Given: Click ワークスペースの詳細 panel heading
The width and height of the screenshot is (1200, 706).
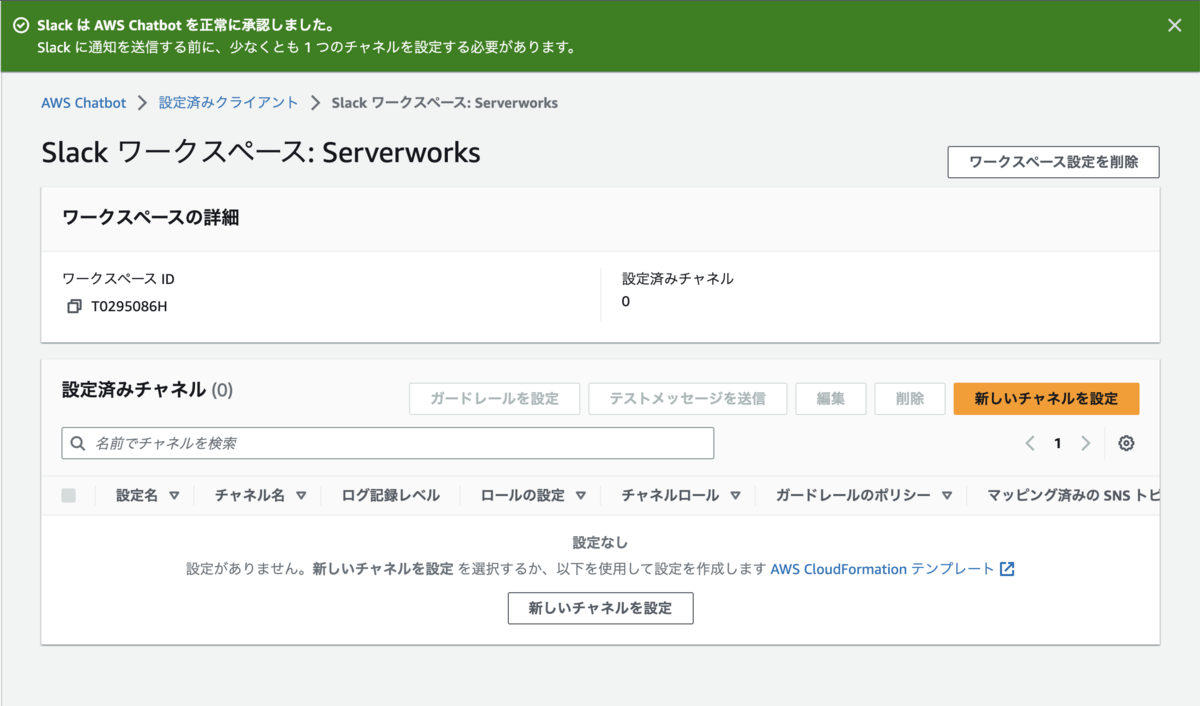Looking at the screenshot, I should coord(150,217).
